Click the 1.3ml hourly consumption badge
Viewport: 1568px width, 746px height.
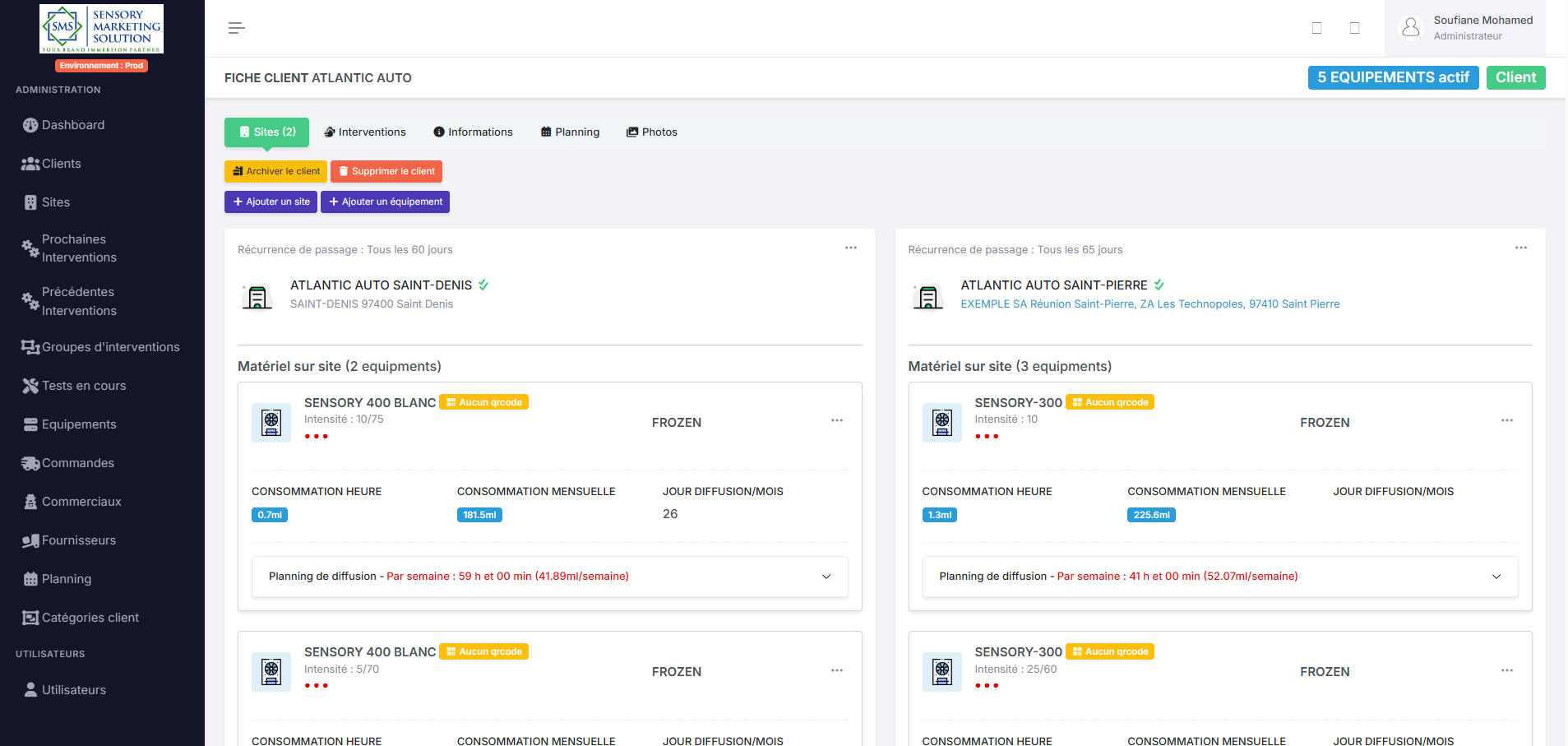point(940,515)
